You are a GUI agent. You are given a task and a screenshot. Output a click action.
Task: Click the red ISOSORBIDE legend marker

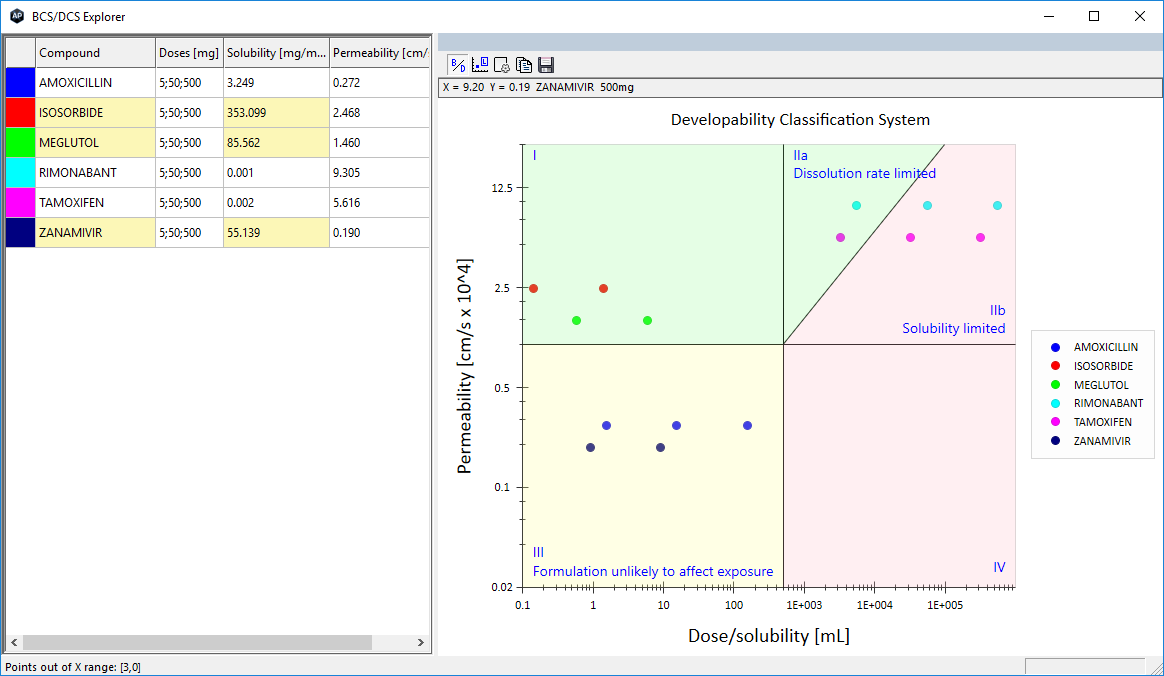click(1056, 366)
